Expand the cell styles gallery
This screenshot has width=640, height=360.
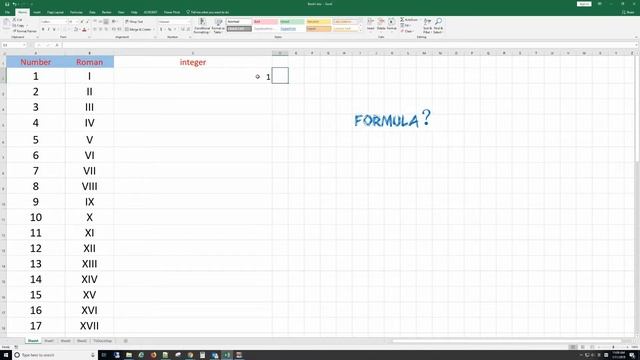(360, 31)
